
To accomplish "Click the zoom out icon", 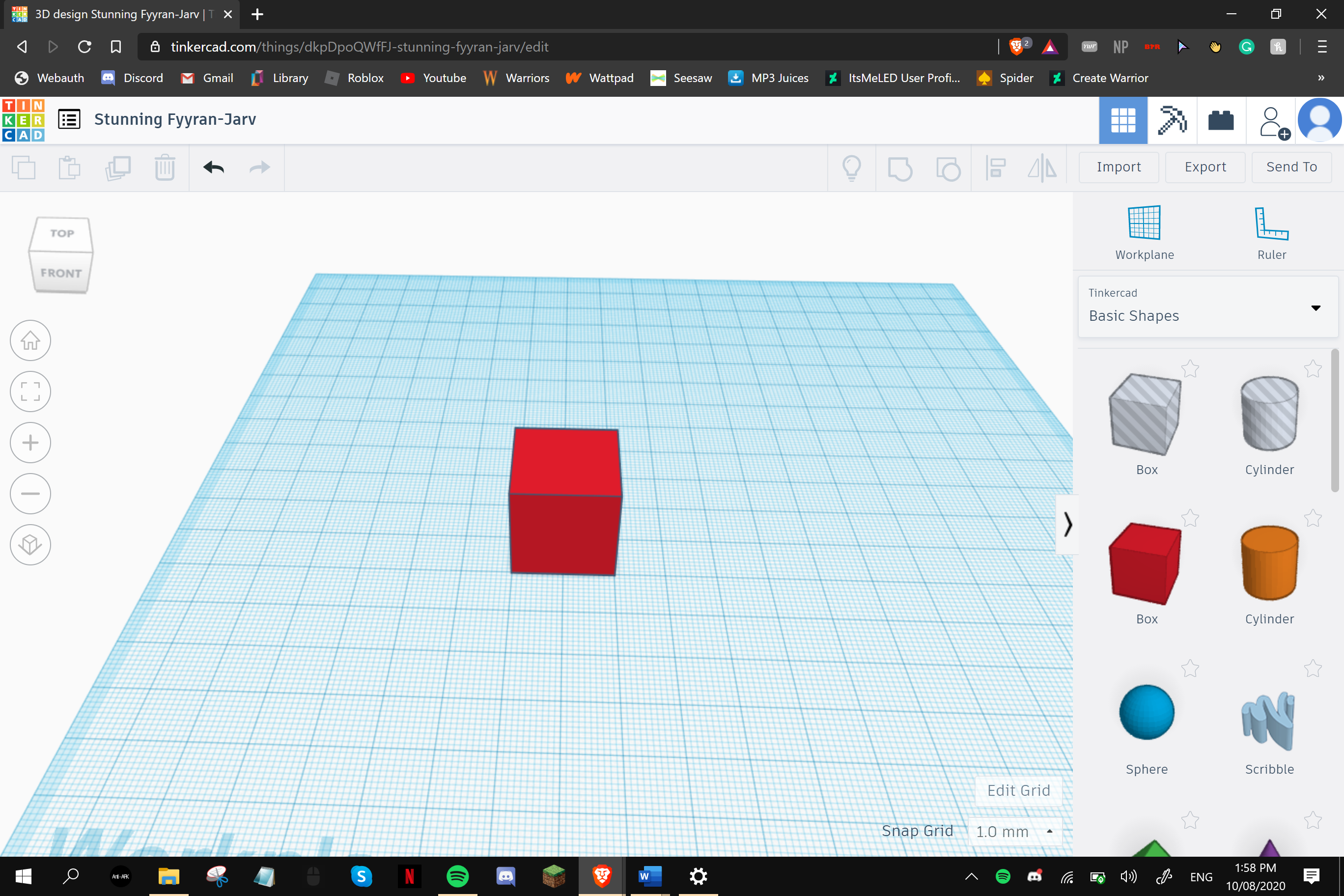I will (x=30, y=494).
